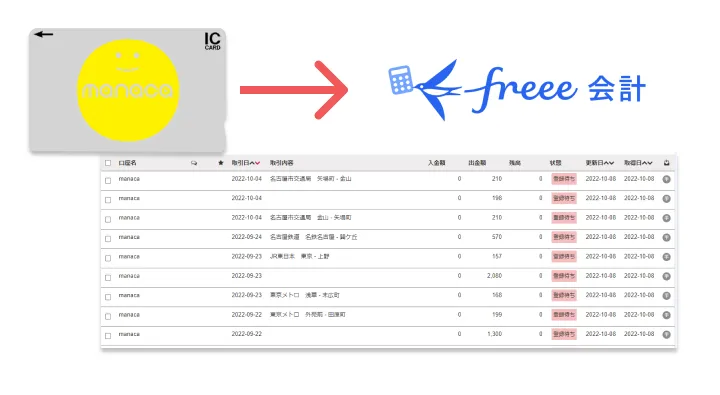This screenshot has width=720, height=395.
Task: Click the 取引内容 column header
Action: 281,163
